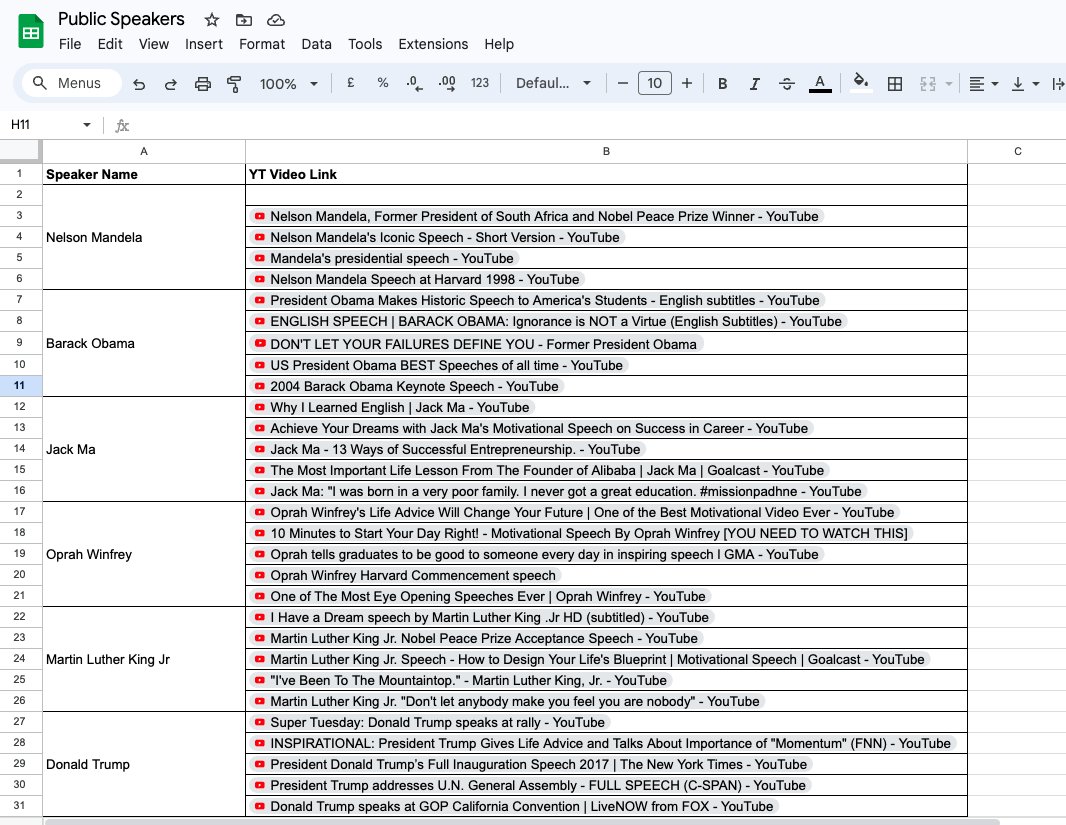Format as percent

383,83
